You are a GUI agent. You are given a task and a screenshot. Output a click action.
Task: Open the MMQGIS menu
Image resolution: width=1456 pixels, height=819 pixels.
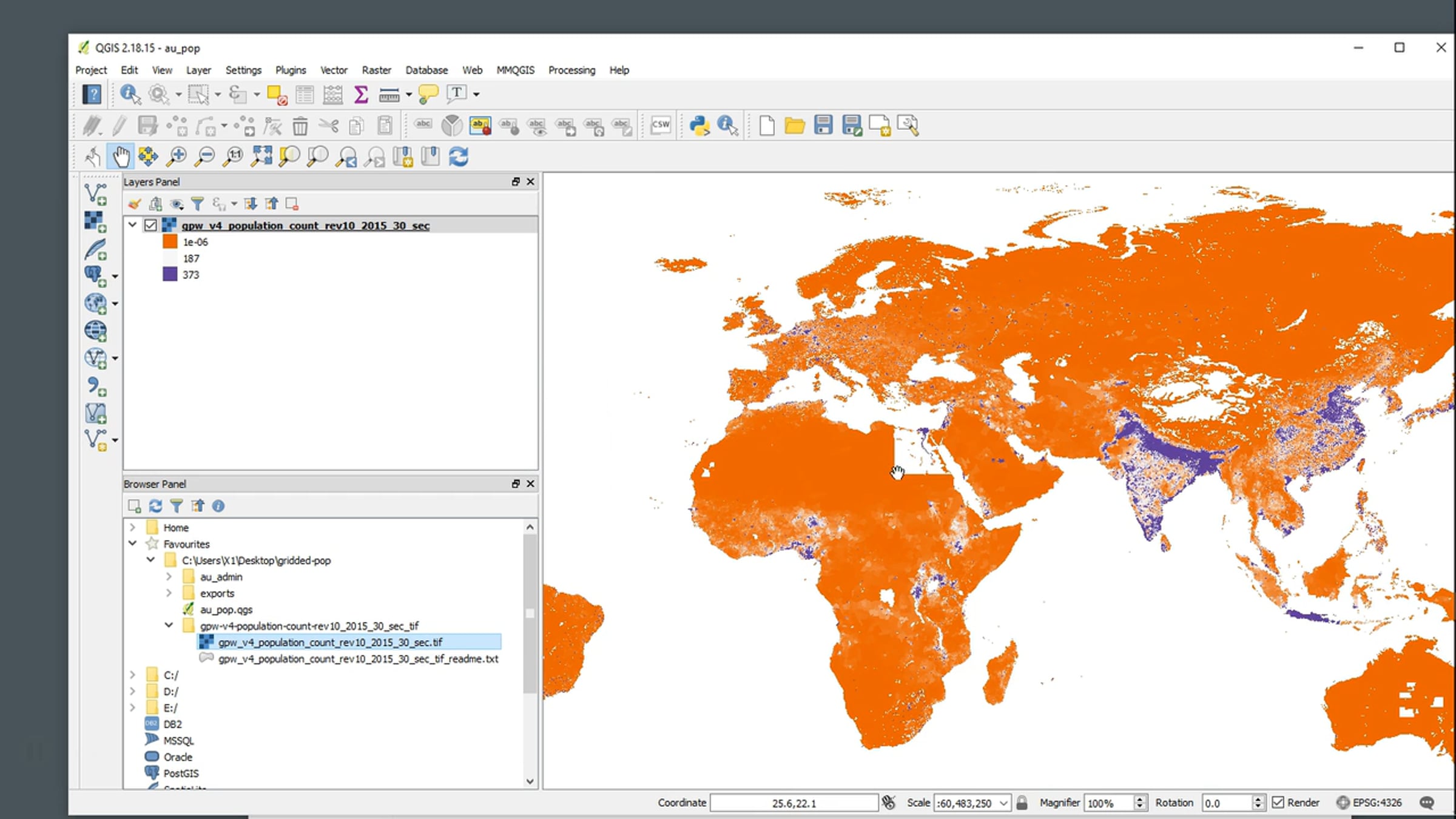pos(515,70)
